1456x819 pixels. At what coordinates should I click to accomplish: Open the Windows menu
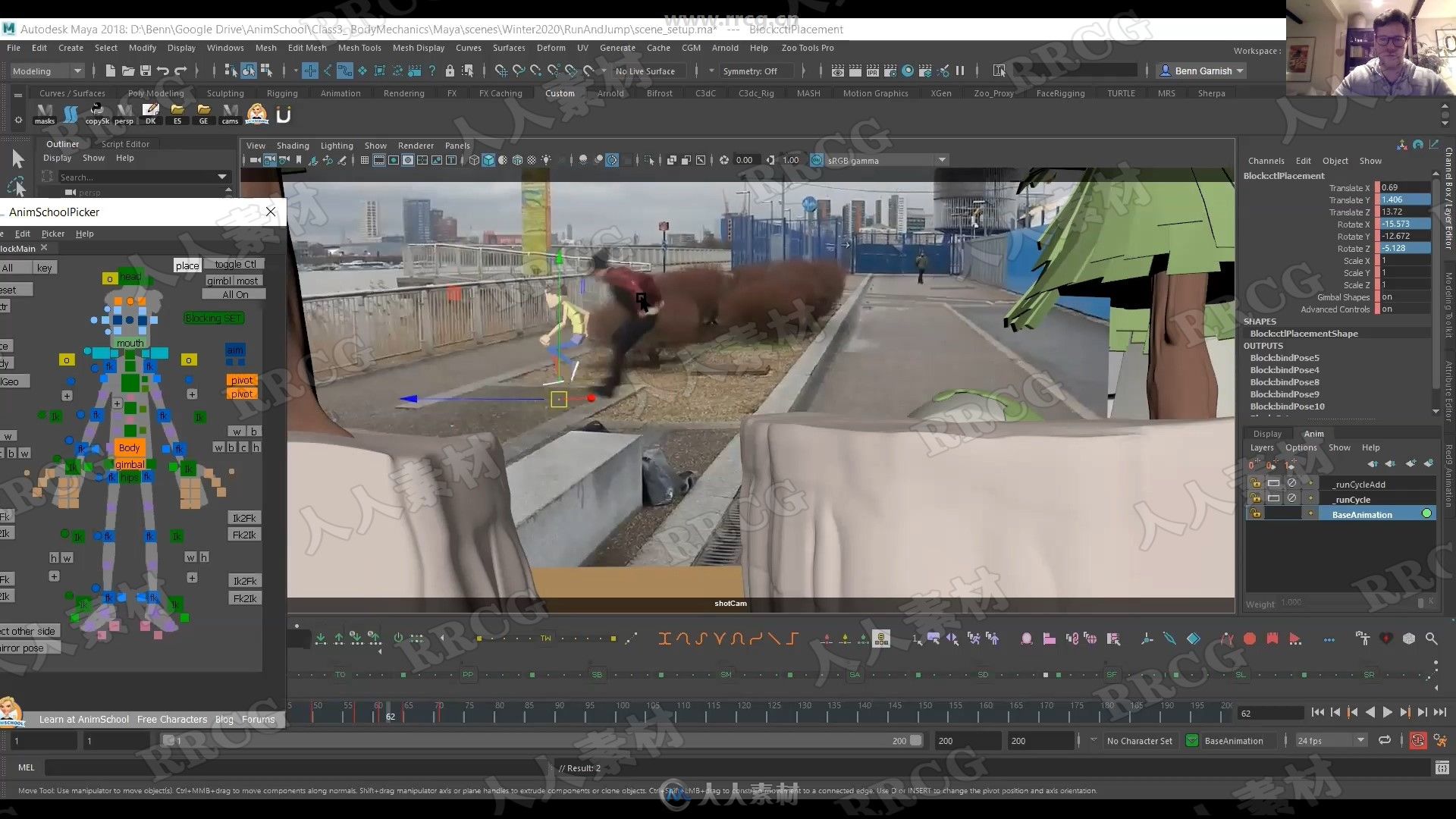pos(225,48)
